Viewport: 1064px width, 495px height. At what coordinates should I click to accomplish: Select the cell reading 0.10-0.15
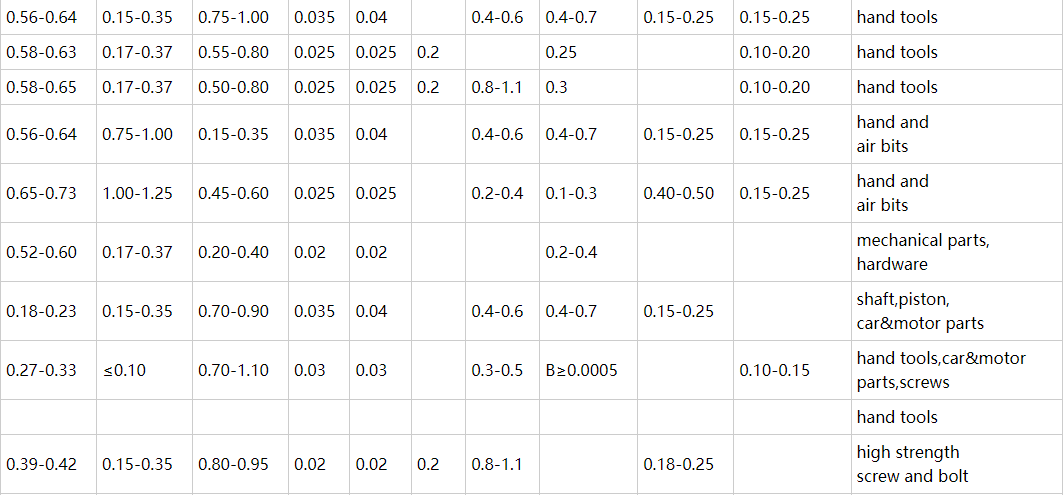tap(775, 370)
